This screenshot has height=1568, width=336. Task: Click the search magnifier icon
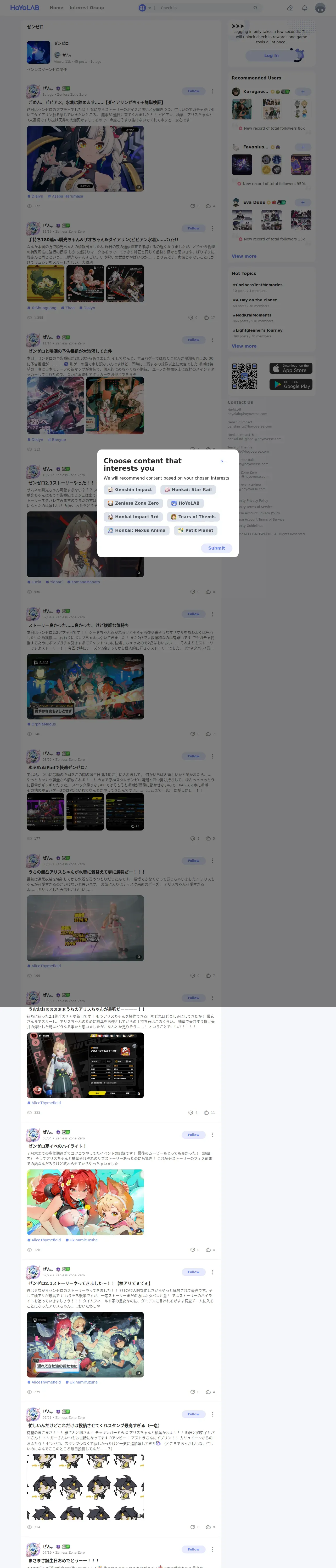click(255, 8)
